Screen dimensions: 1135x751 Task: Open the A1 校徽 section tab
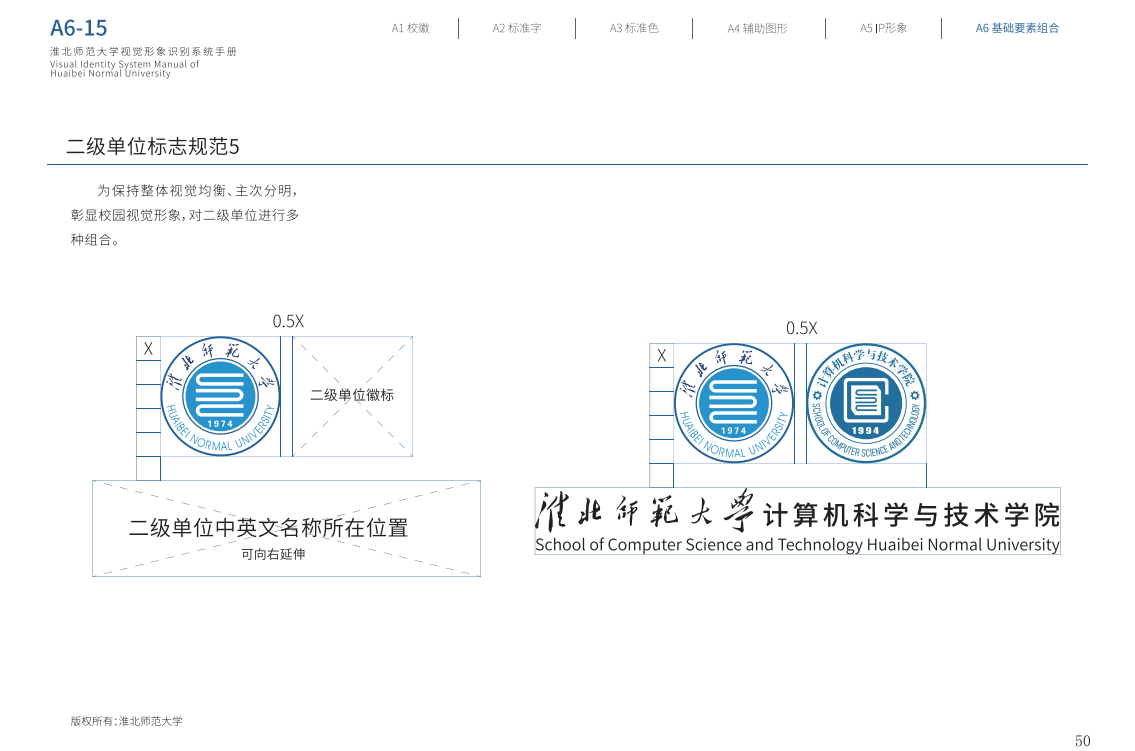(410, 28)
